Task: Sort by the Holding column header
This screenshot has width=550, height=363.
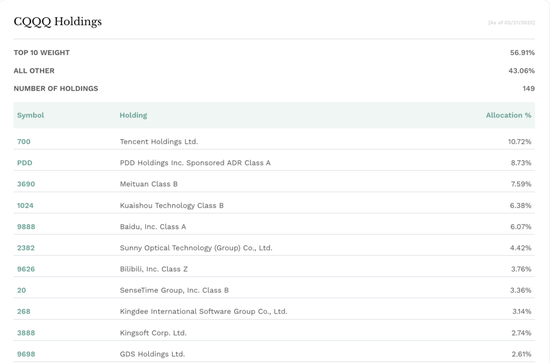Action: pos(133,115)
